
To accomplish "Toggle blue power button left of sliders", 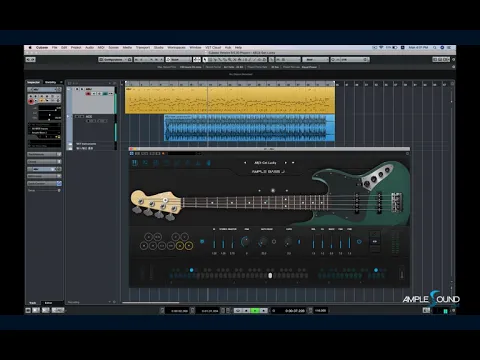I will tap(202, 241).
